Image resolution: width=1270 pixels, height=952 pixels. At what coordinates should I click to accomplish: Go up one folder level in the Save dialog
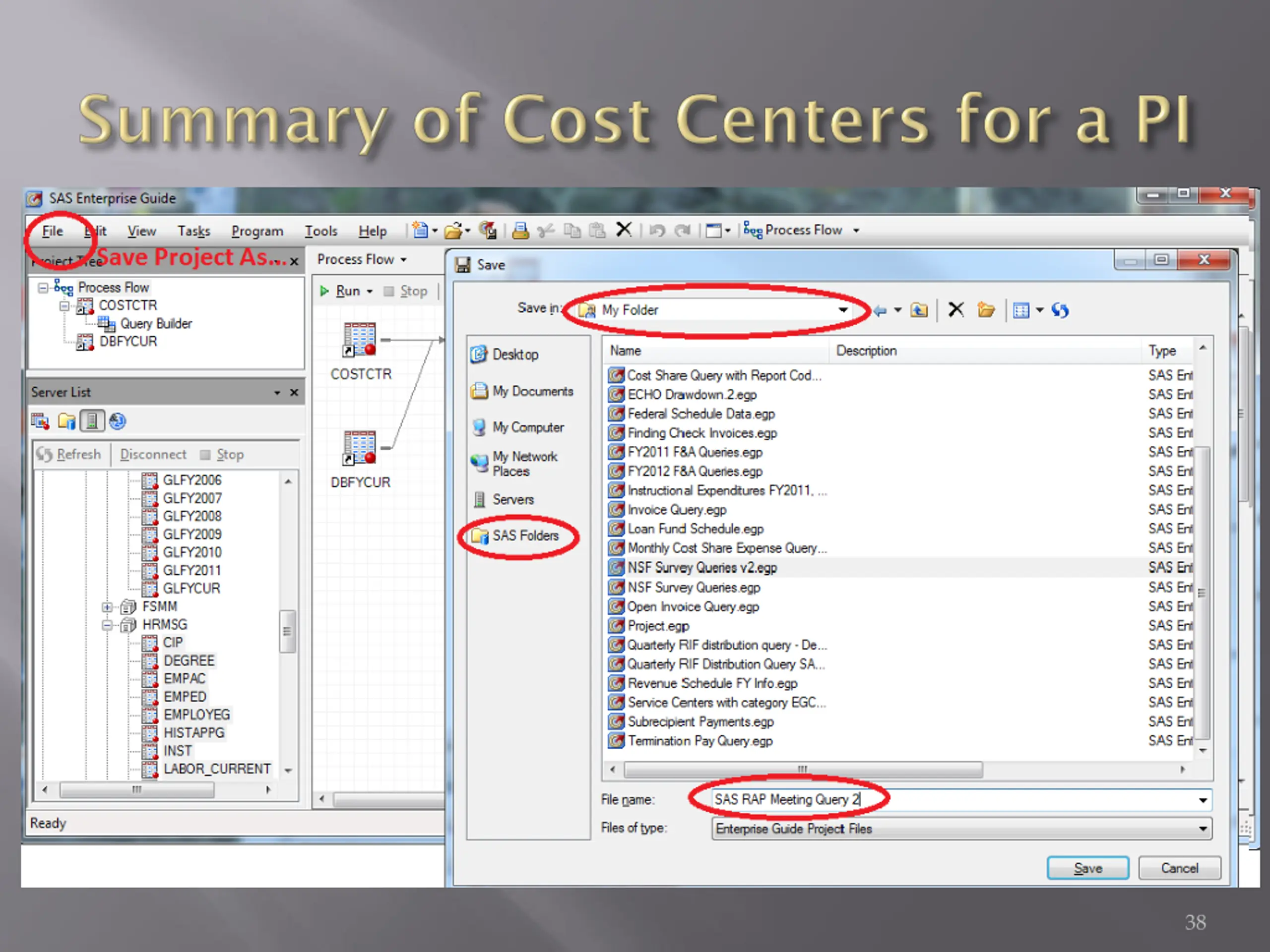(919, 310)
